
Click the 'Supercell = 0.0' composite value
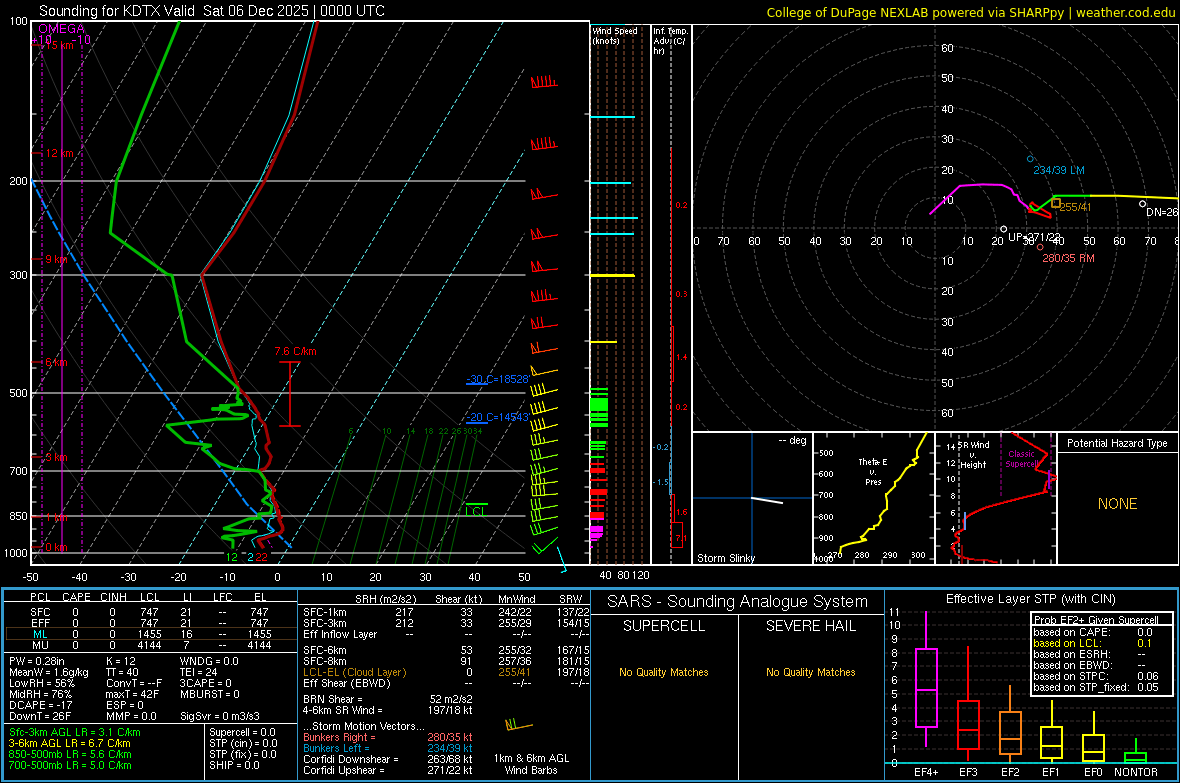click(242, 732)
